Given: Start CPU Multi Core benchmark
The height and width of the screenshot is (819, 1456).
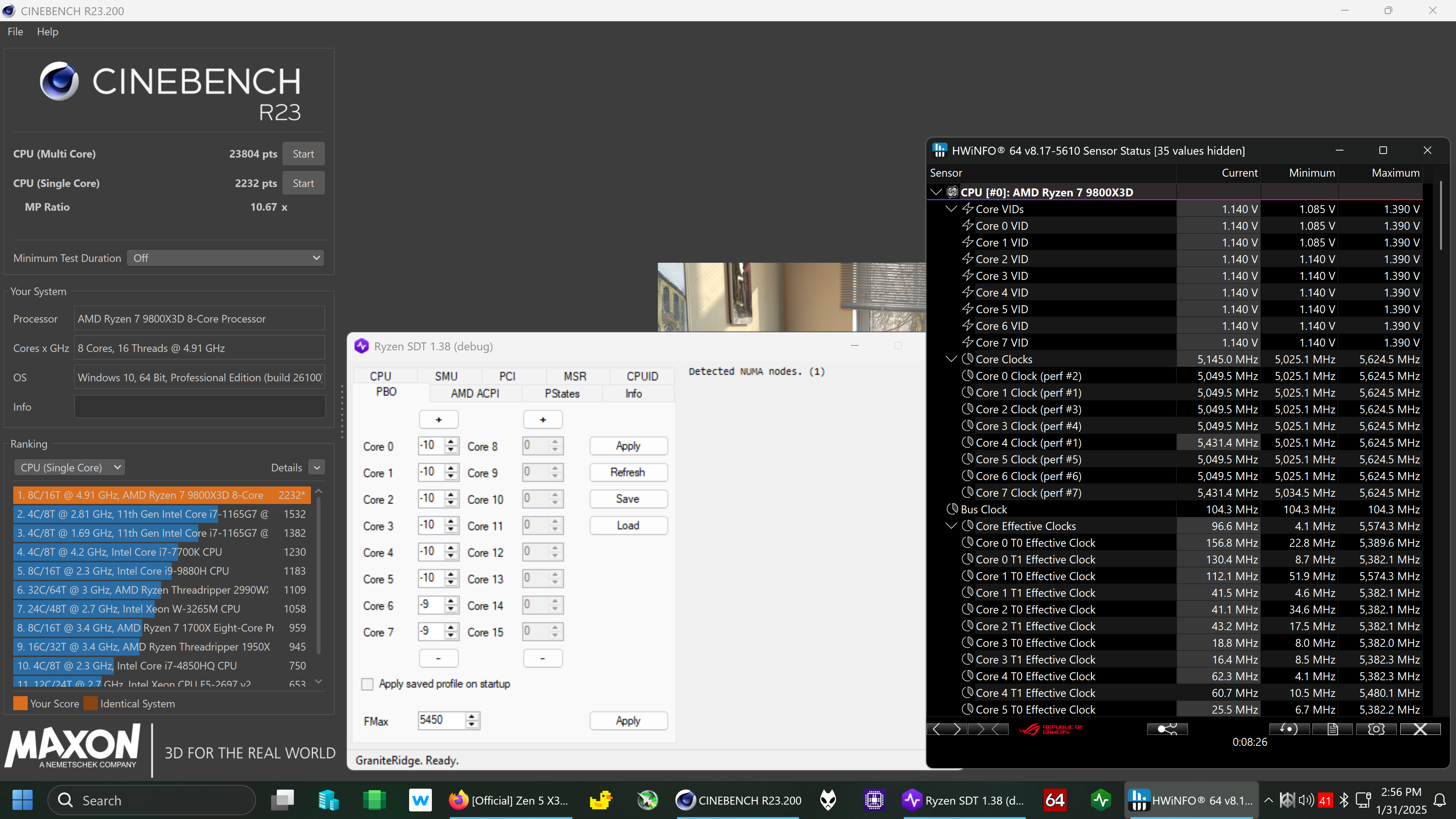Looking at the screenshot, I should point(303,154).
